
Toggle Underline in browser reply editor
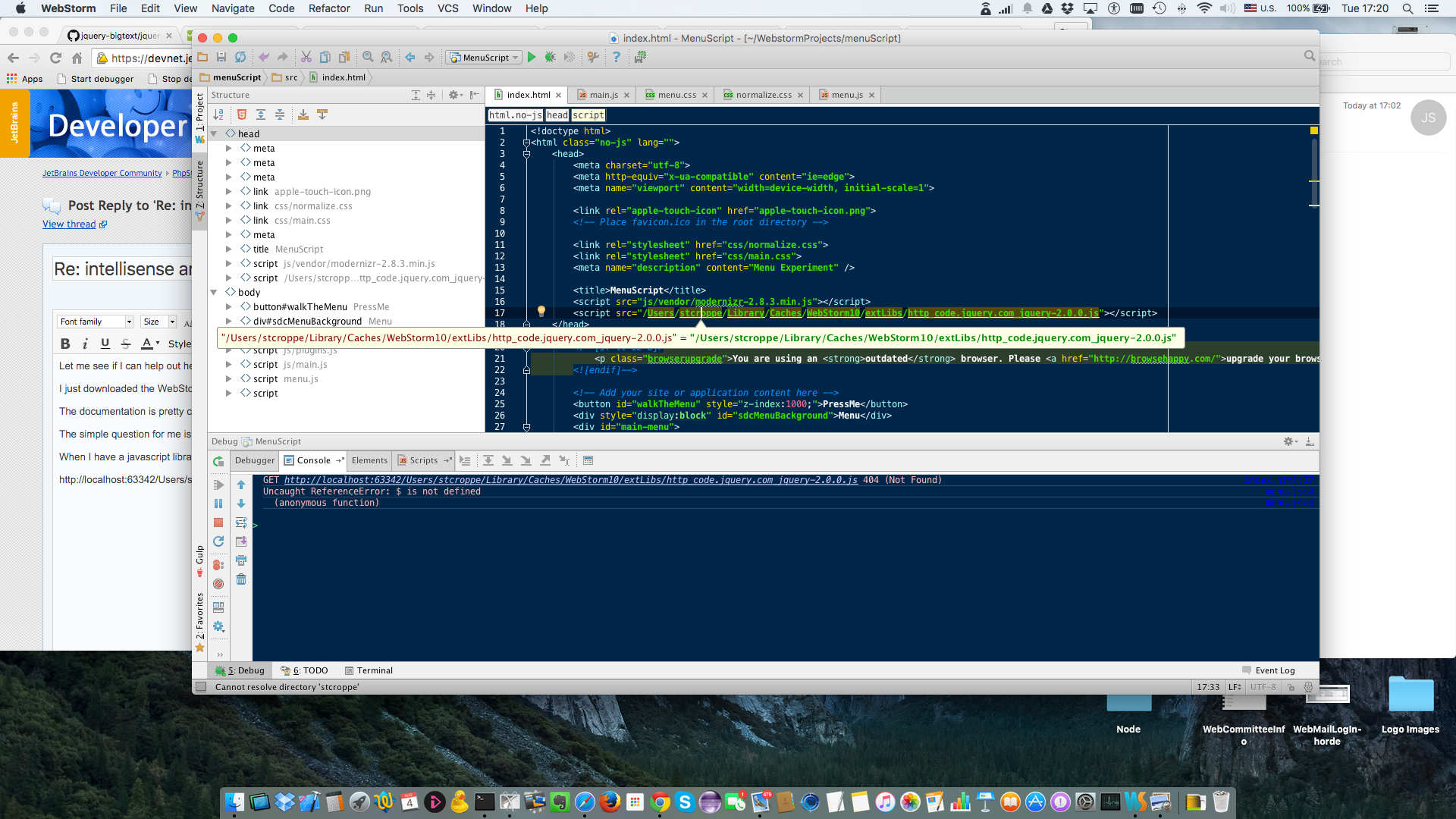click(105, 344)
